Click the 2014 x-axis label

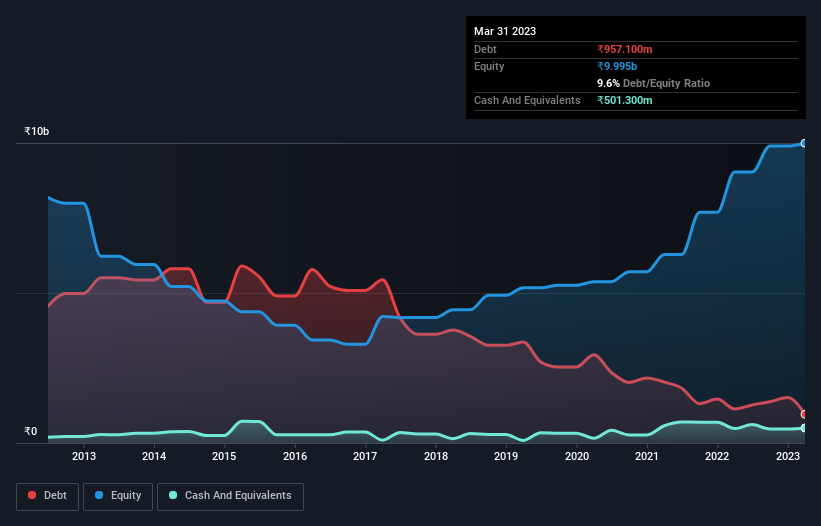click(x=154, y=456)
